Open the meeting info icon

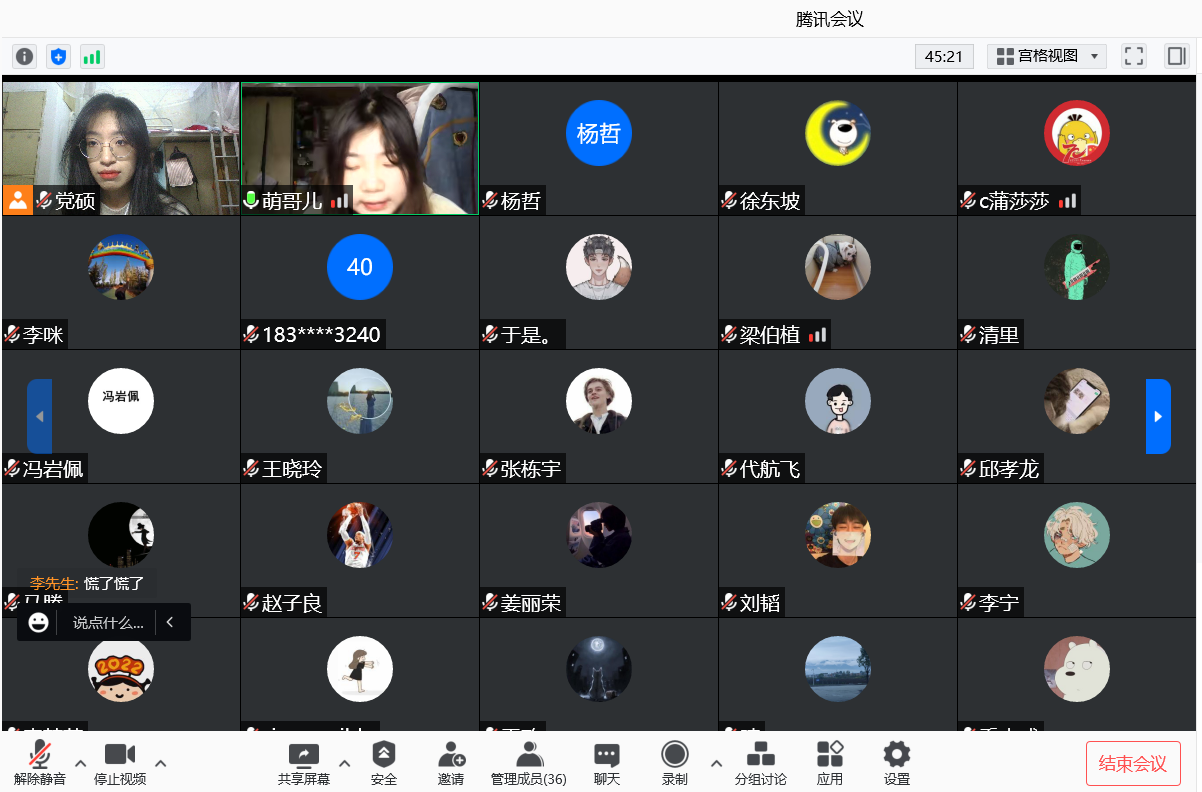pos(25,57)
